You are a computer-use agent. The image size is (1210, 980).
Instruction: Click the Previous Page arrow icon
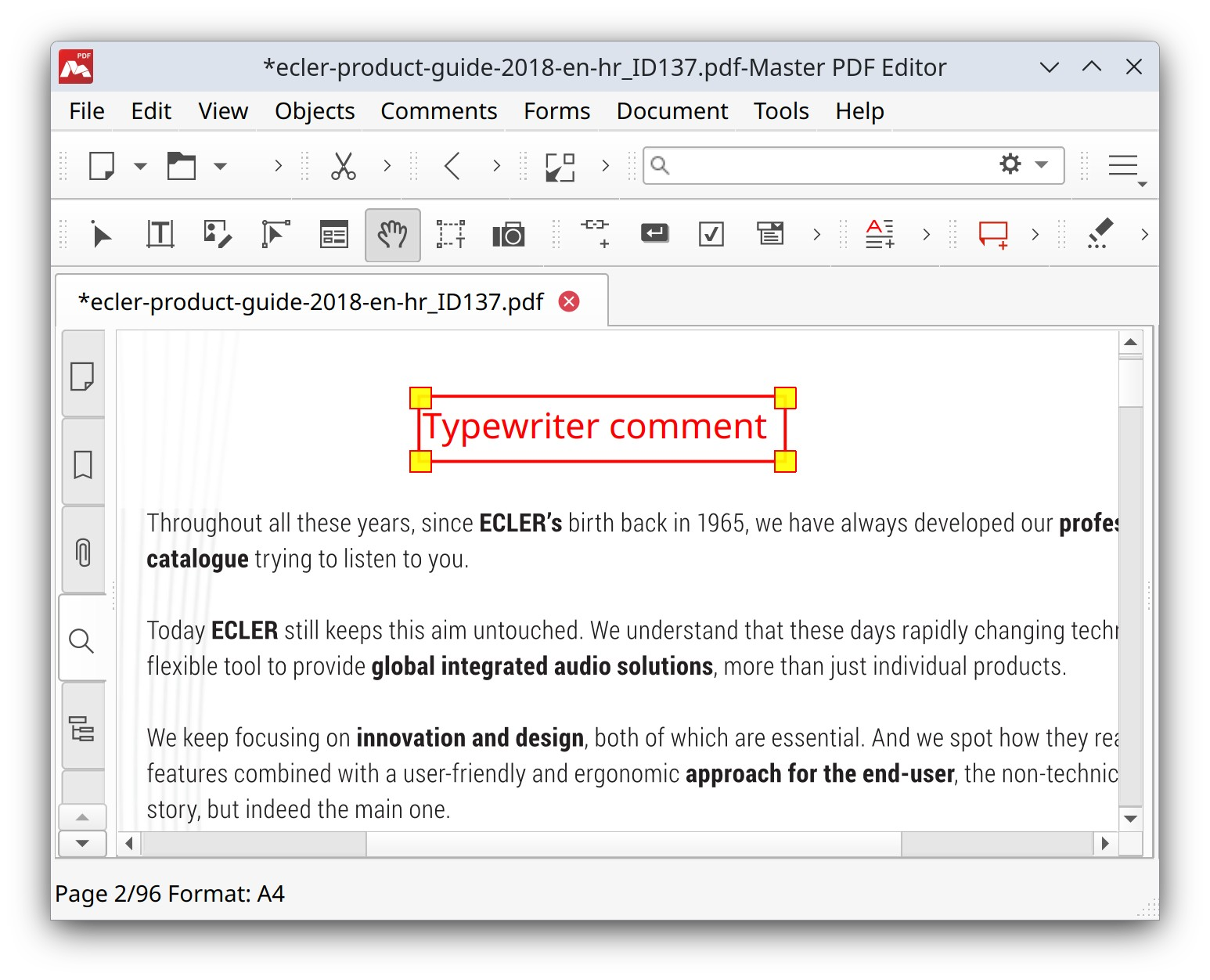[x=452, y=166]
